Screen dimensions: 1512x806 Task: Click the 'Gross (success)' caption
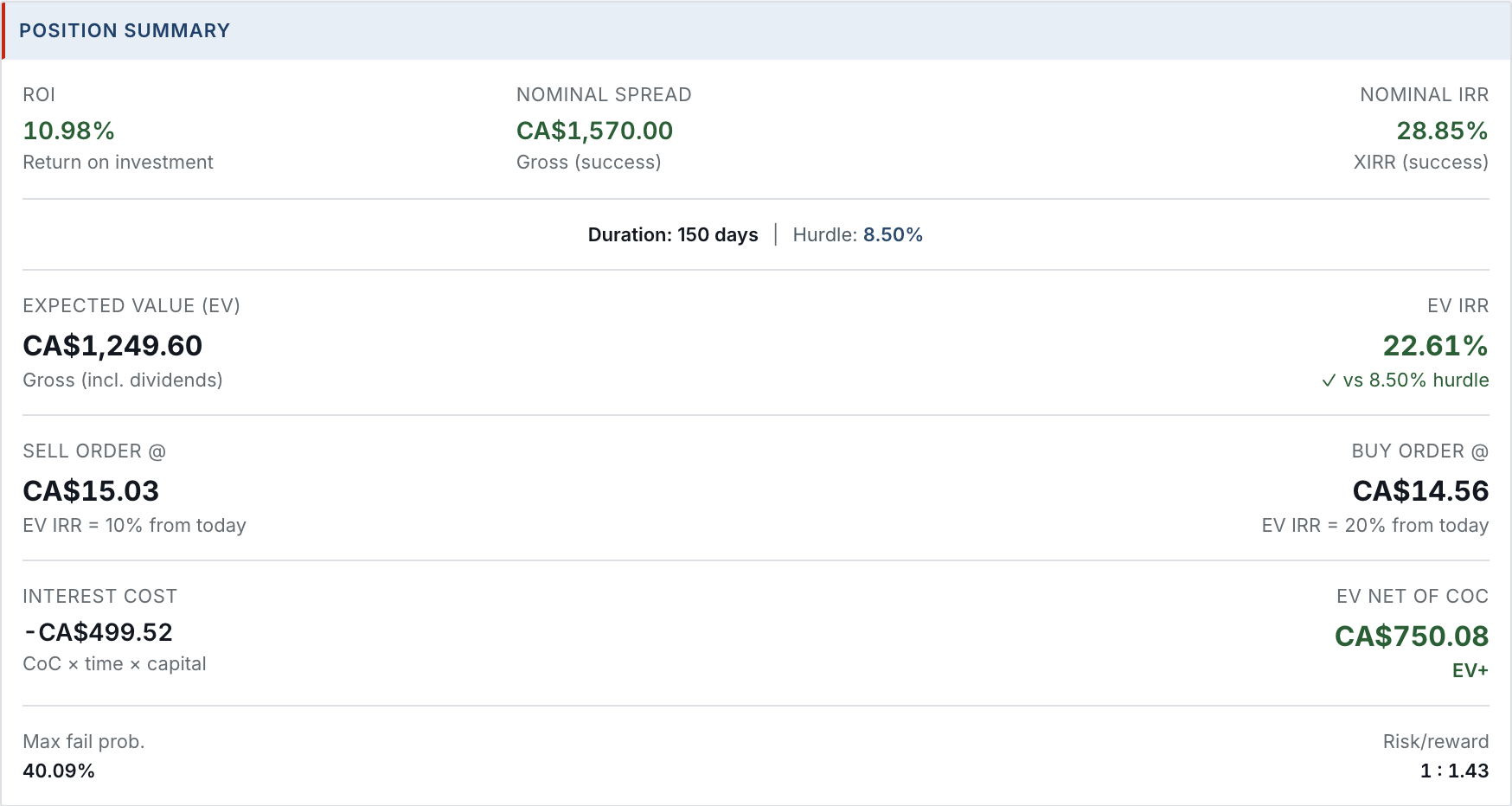pyautogui.click(x=589, y=163)
